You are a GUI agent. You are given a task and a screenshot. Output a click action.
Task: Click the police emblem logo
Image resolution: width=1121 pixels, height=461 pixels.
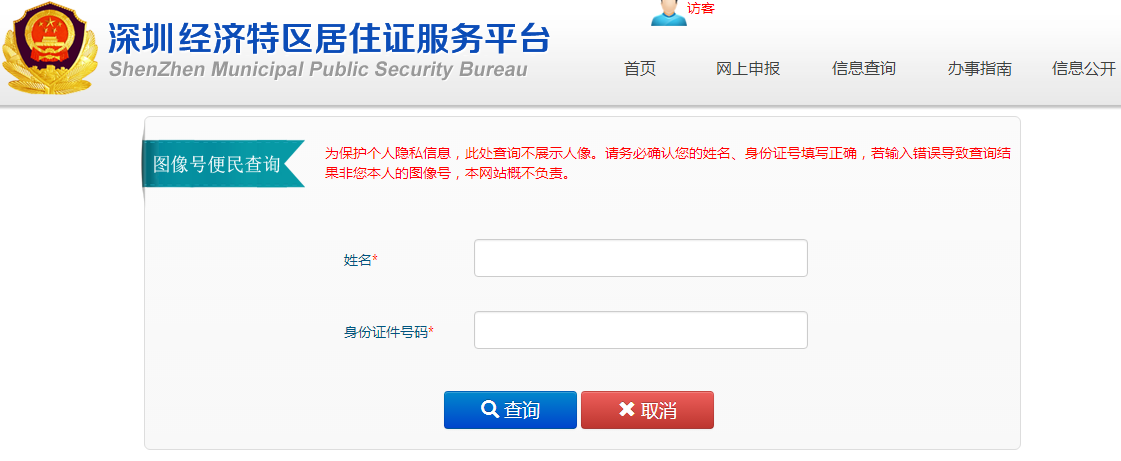(49, 47)
